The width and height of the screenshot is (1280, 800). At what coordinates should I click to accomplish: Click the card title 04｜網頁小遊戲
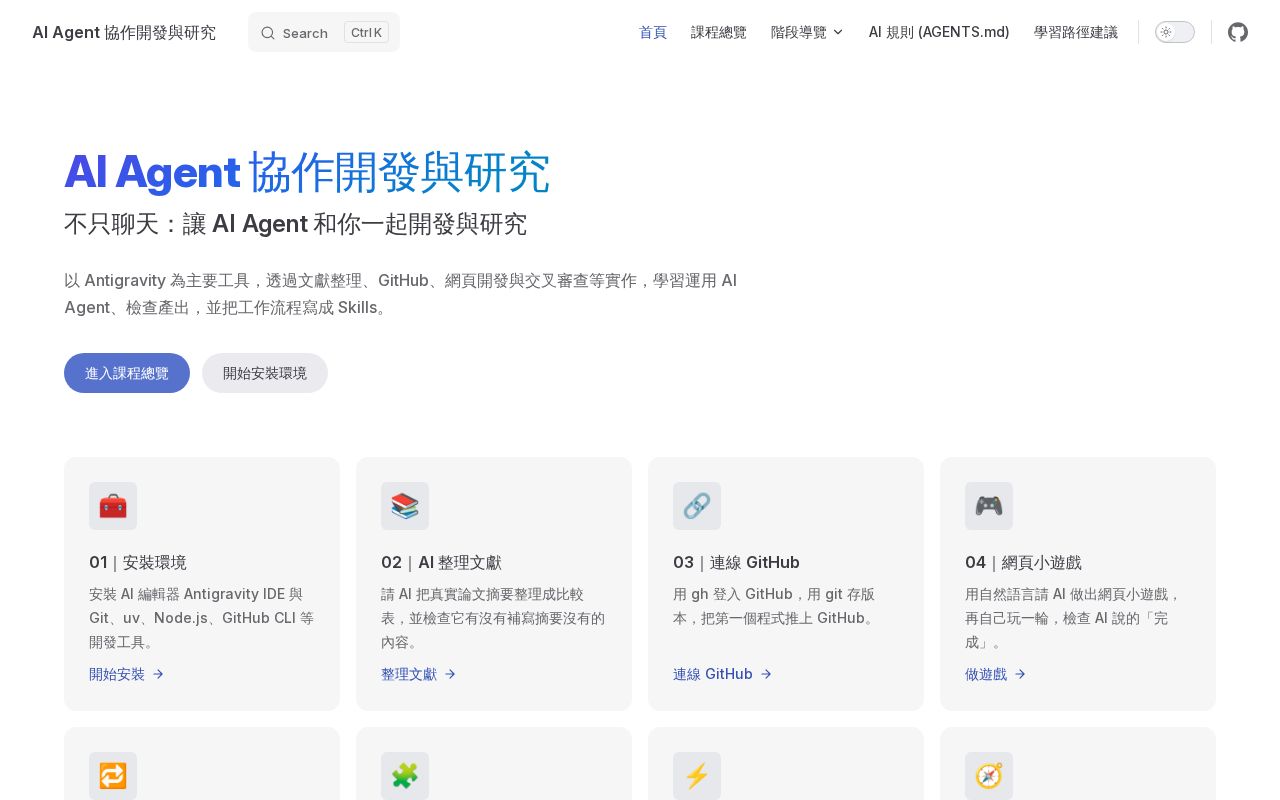tap(1023, 562)
